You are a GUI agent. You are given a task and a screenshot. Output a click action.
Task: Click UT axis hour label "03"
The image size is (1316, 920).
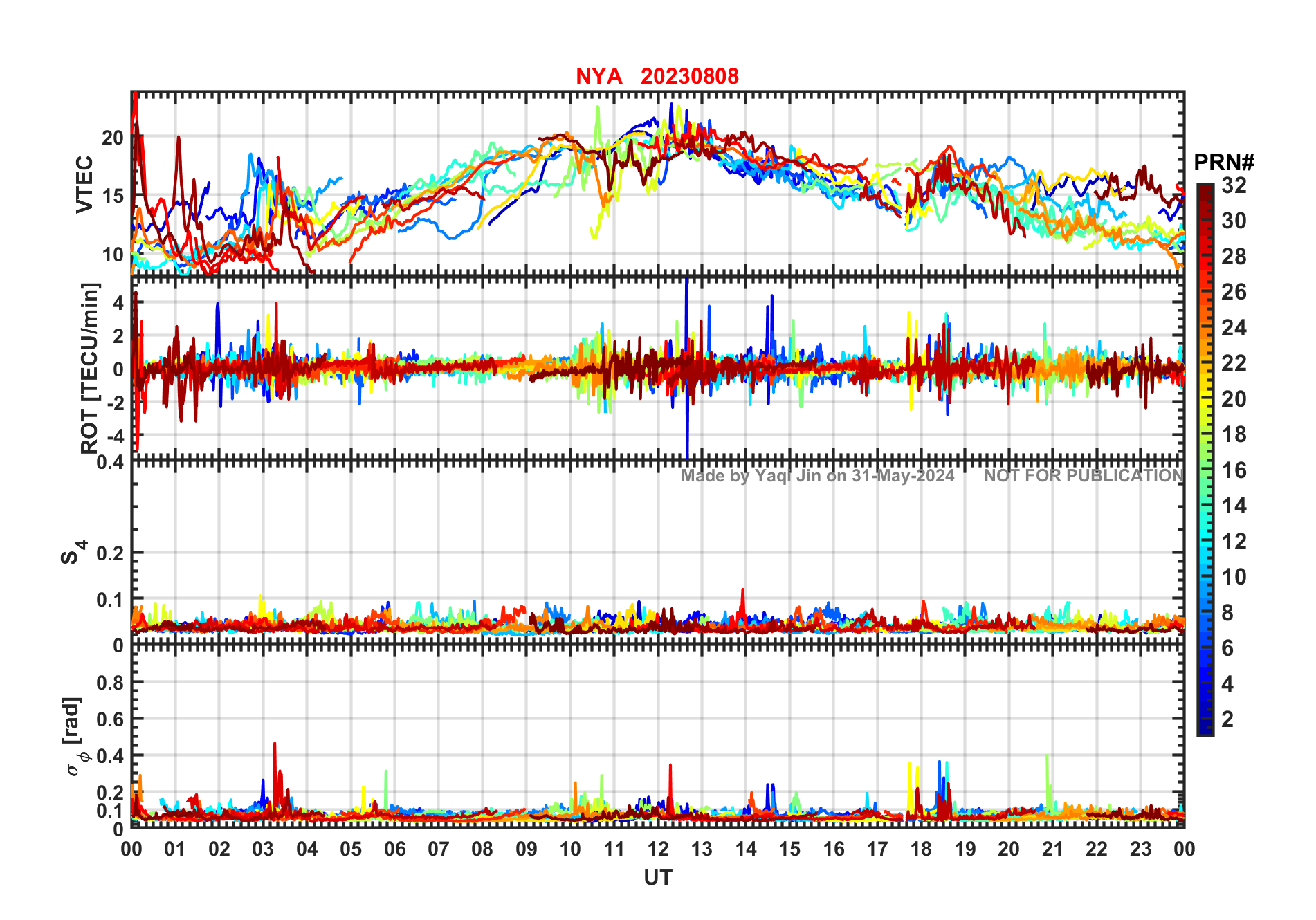[x=263, y=849]
